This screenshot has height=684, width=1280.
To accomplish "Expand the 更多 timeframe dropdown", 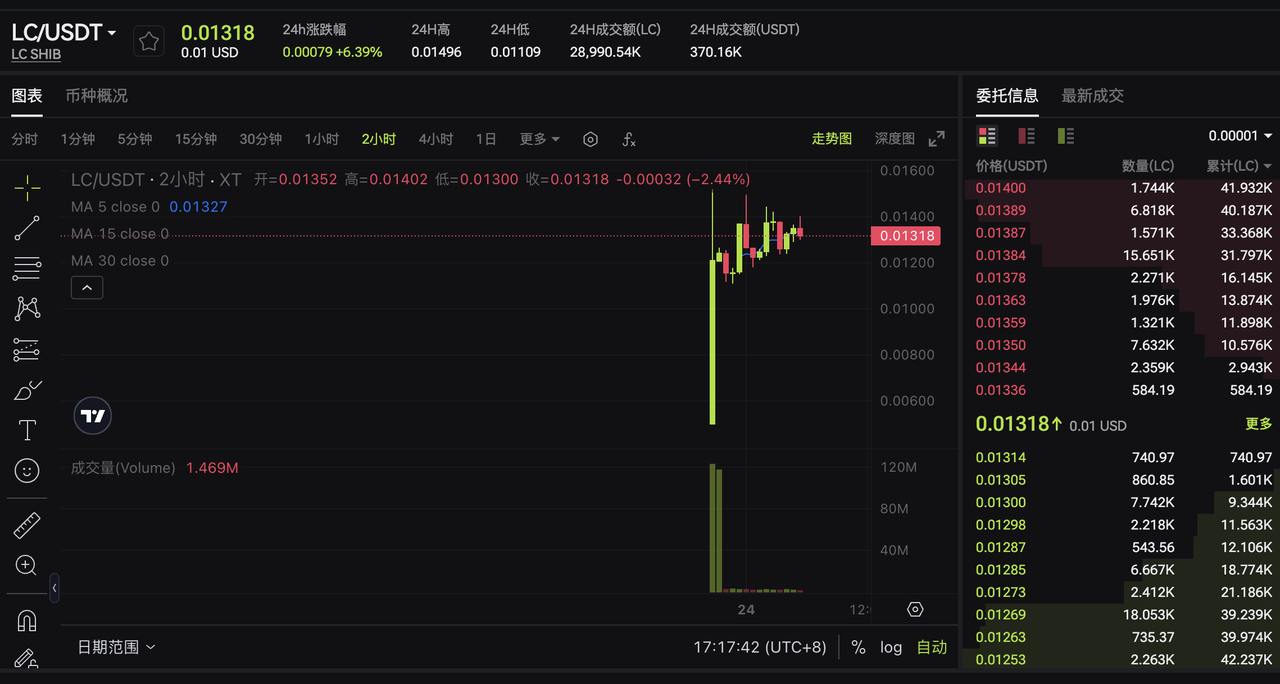I will click(540, 139).
